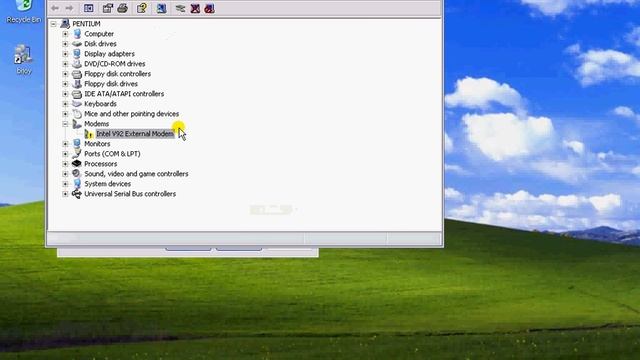Expand the Keyboards node

coord(65,104)
